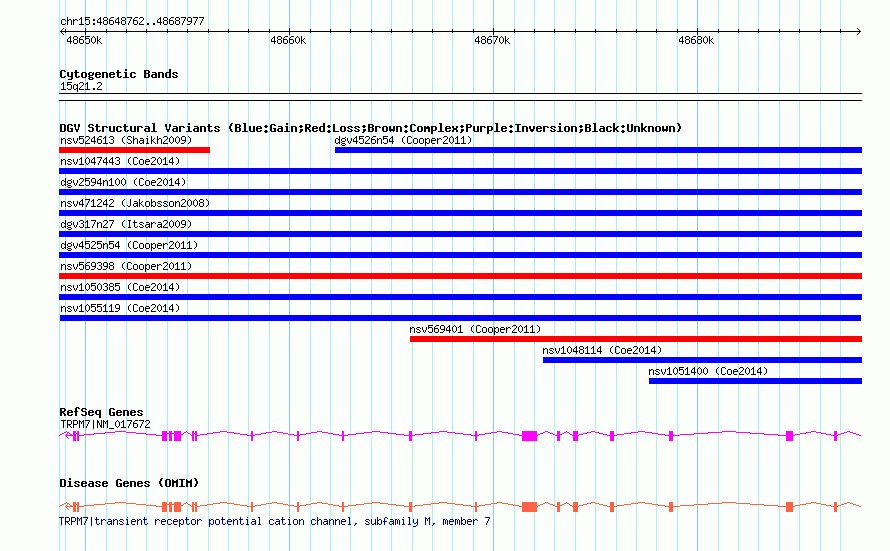890x551 pixels.
Task: Open variant dgv4526n54 (Cooper2011) label
Action: tap(403, 140)
